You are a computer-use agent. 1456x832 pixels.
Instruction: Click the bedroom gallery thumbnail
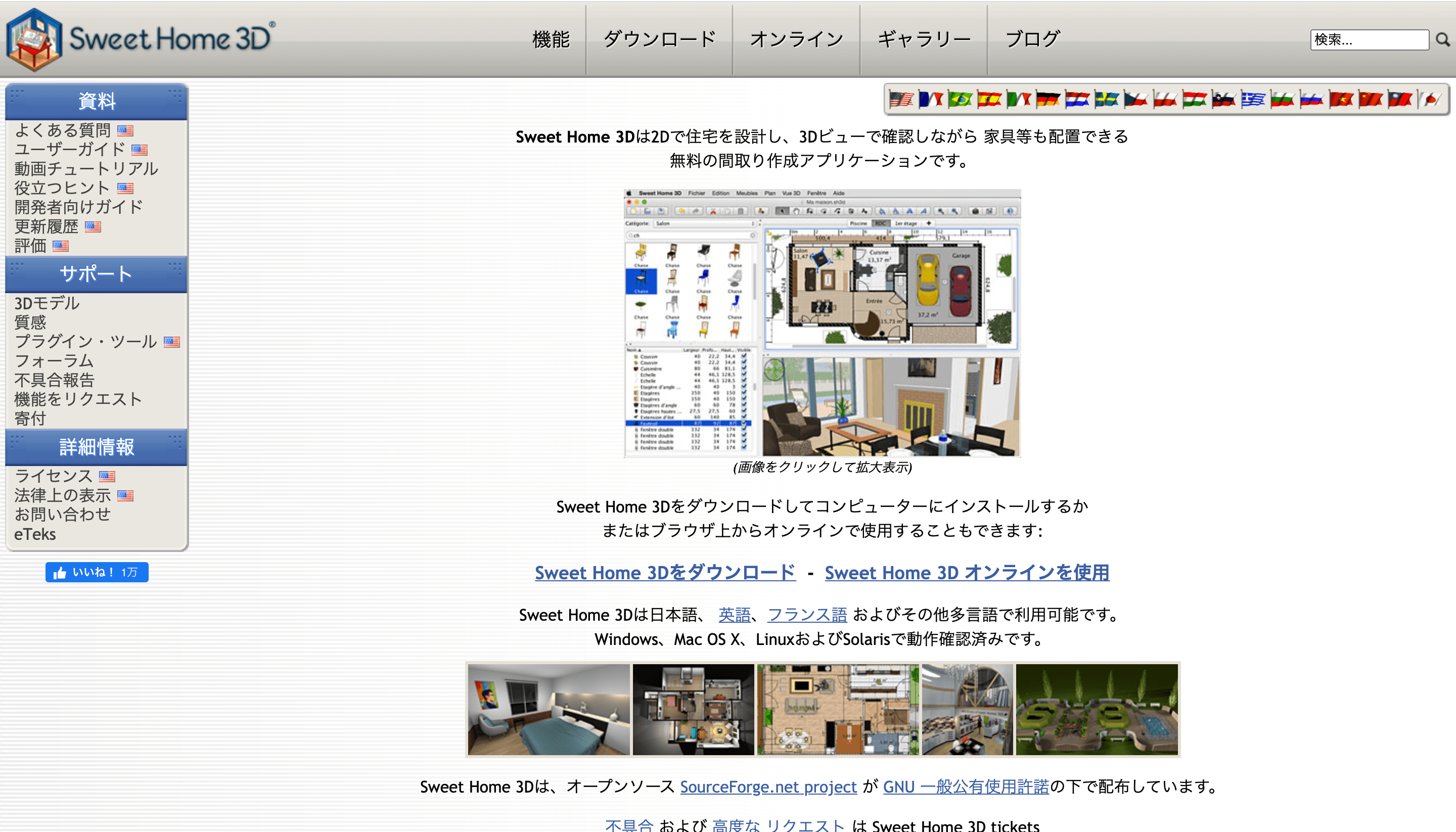point(548,709)
